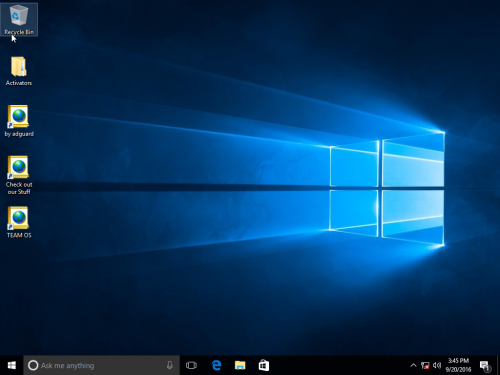Open the network status tray icon

point(425,366)
